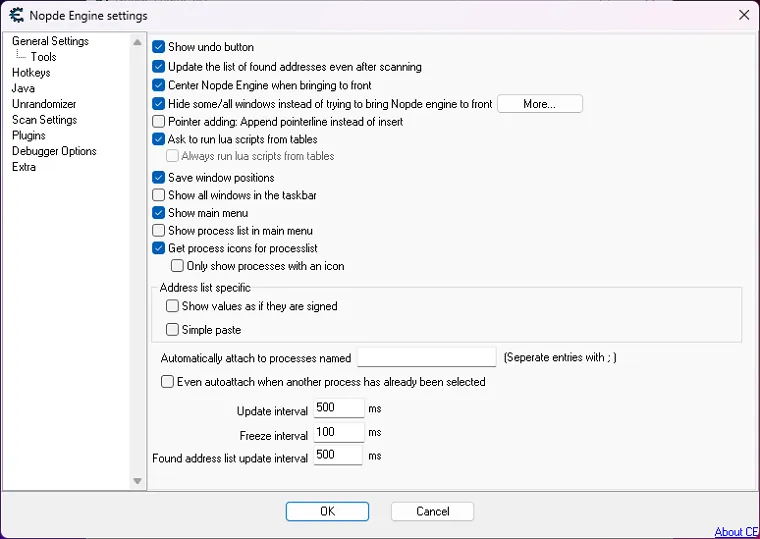Open the Plugins page
Screen dimensions: 760x539
pos(29,135)
